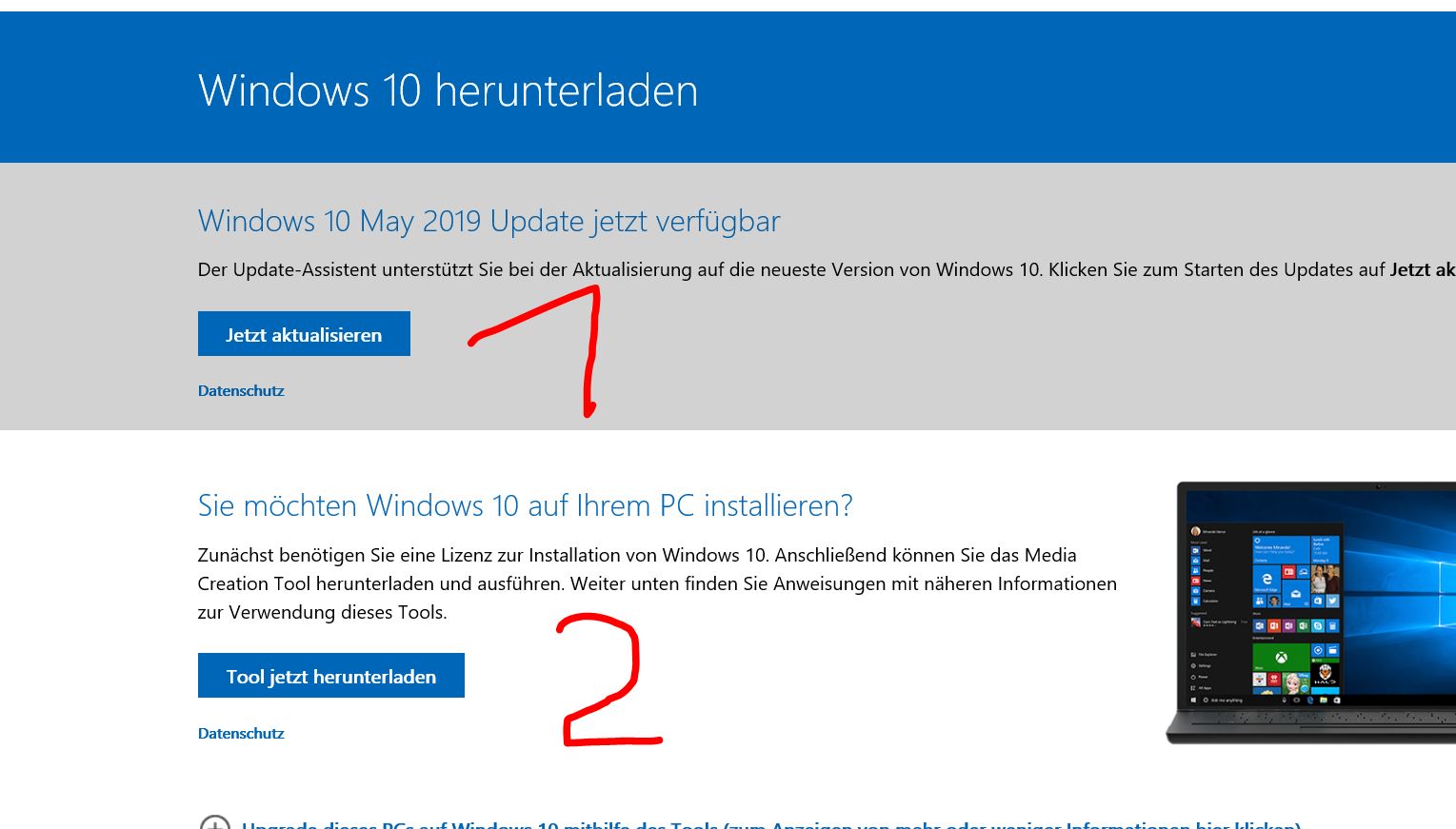Screen dimensions: 1456x829
Task: Click the Update-Assistent description paragraph
Action: [827, 269]
